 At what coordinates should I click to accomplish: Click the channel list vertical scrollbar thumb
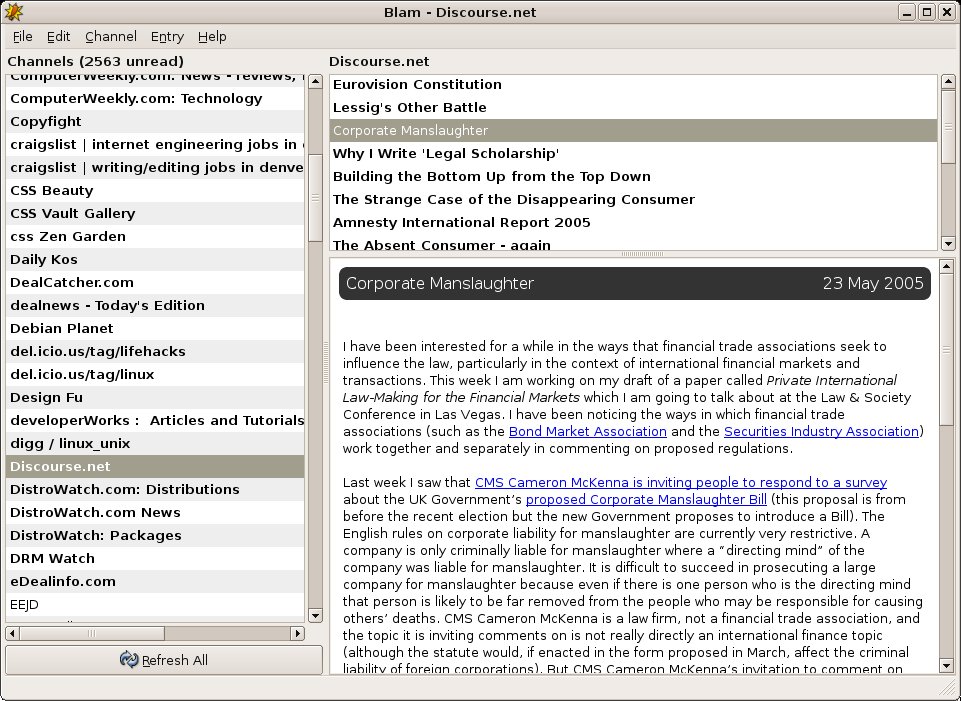315,198
